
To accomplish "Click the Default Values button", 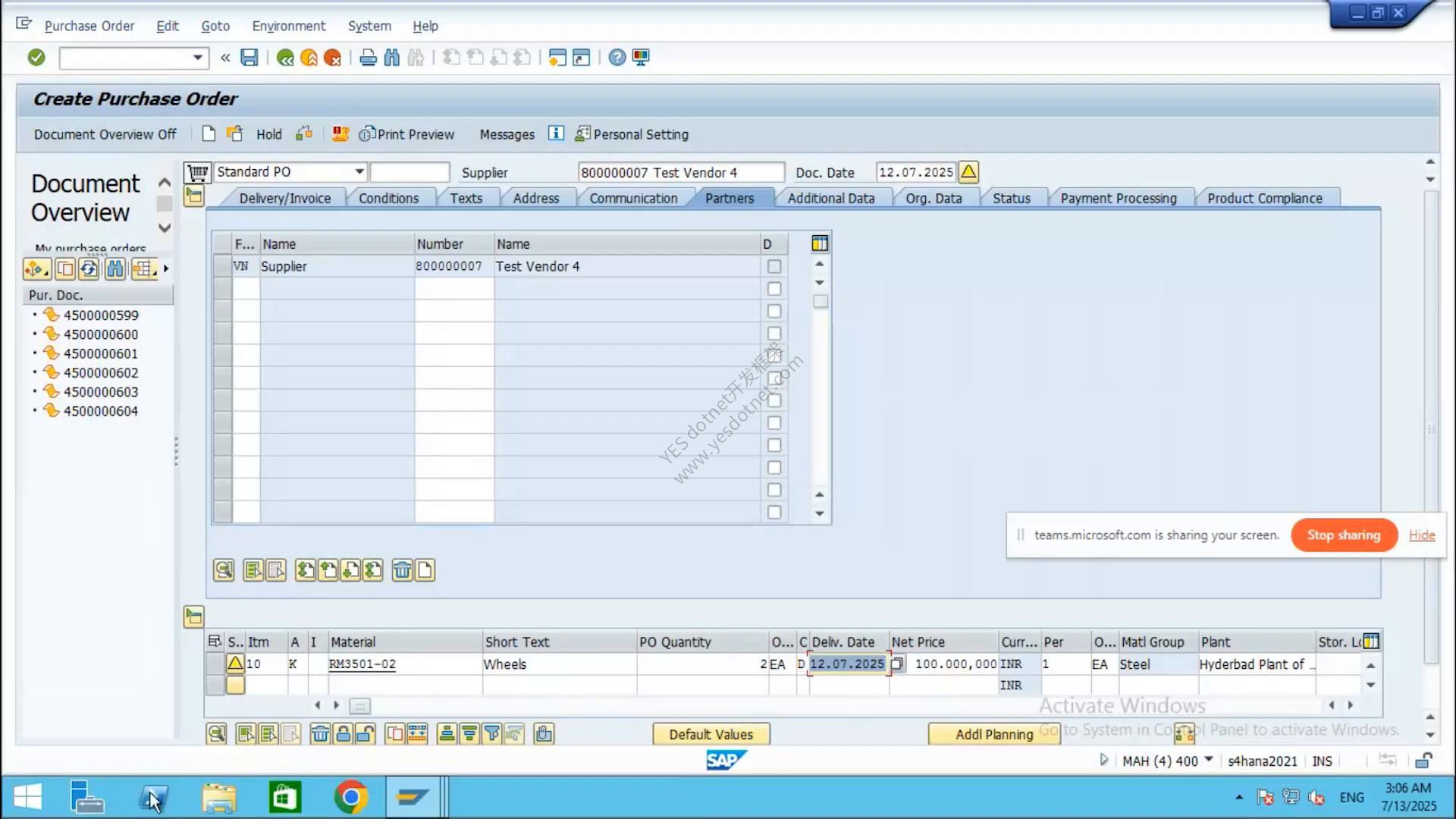I will 711,734.
